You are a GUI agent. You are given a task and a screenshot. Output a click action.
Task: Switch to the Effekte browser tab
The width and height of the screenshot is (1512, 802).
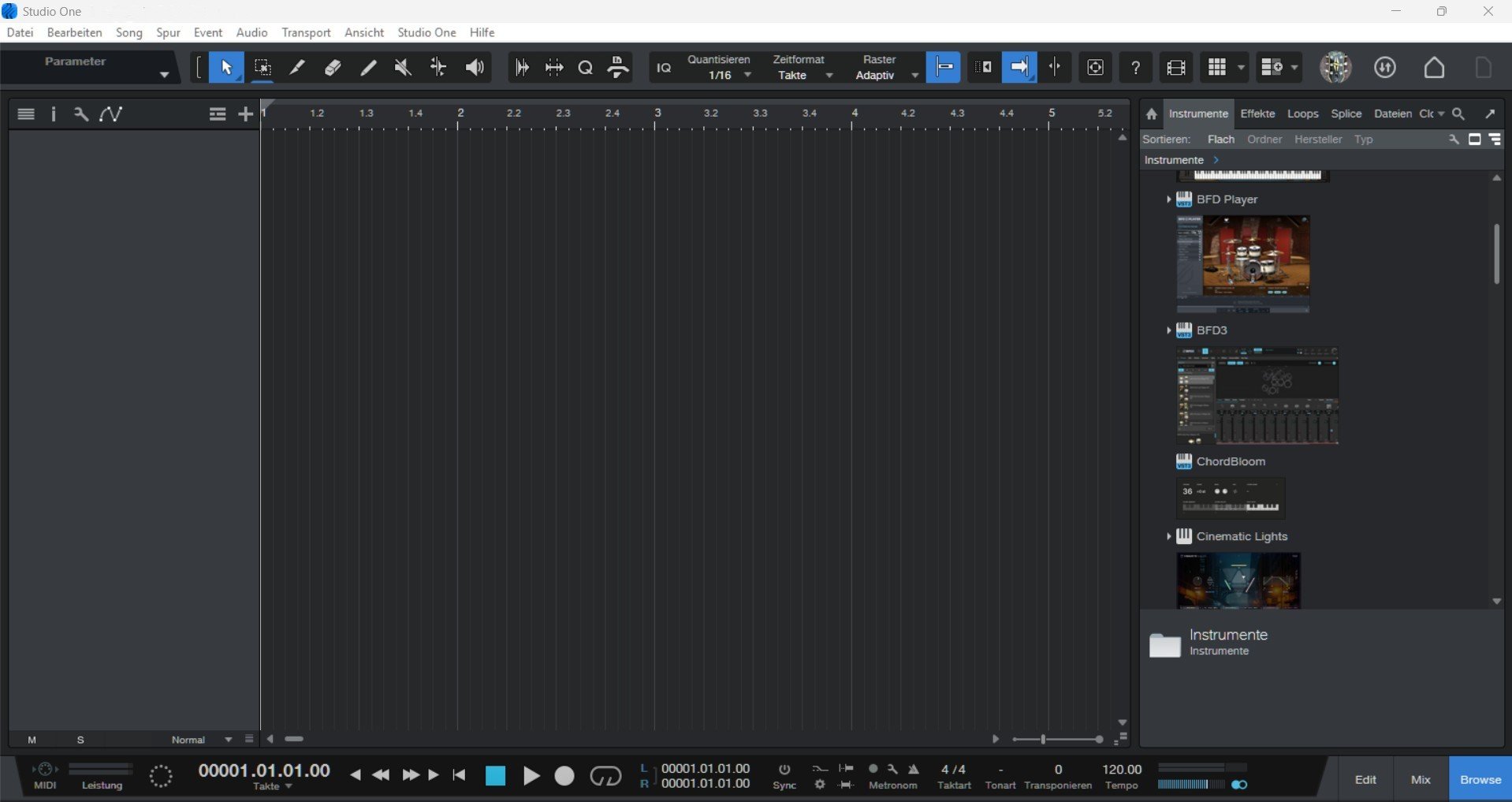coord(1257,114)
